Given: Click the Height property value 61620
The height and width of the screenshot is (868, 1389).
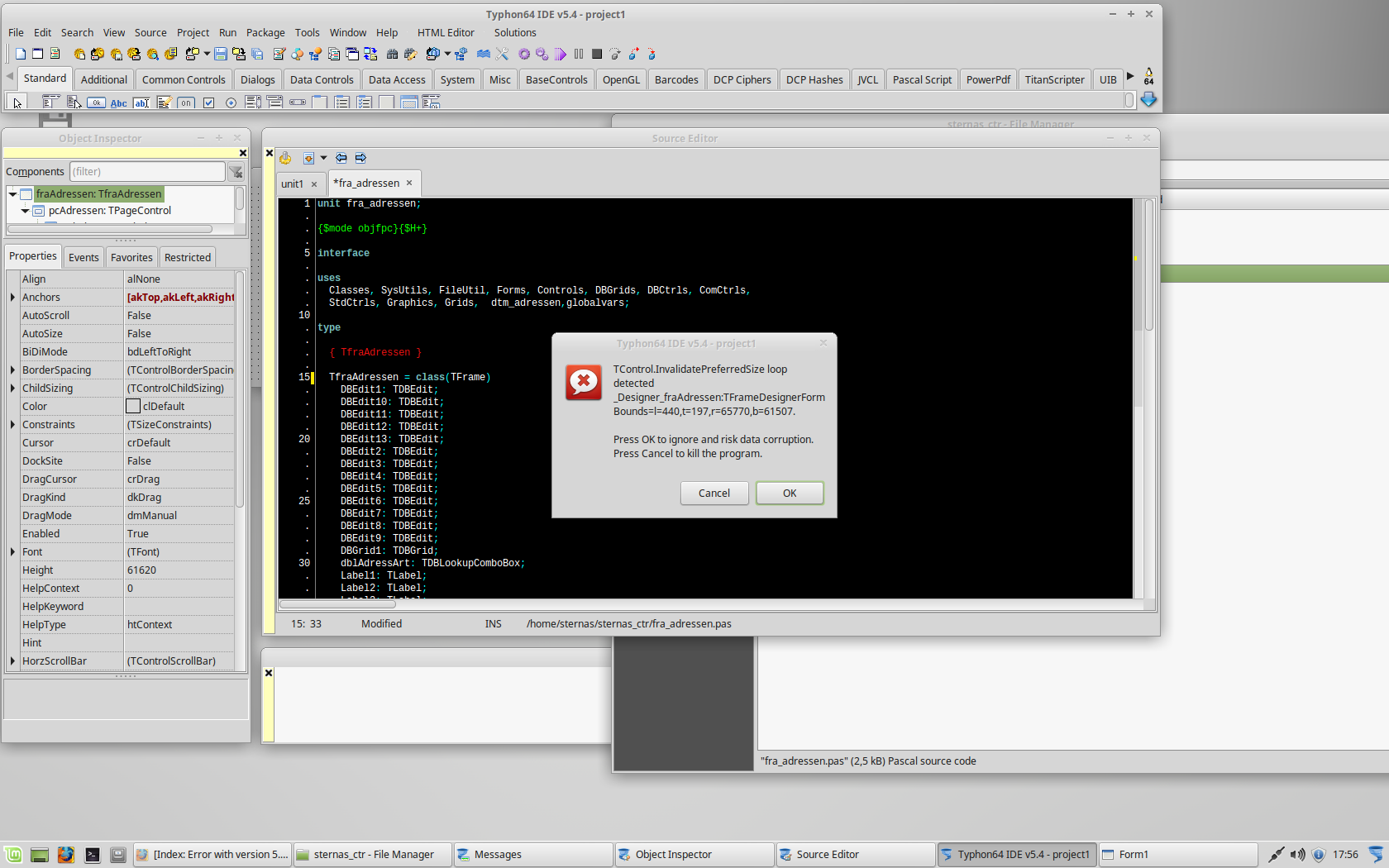Looking at the screenshot, I should 179,570.
